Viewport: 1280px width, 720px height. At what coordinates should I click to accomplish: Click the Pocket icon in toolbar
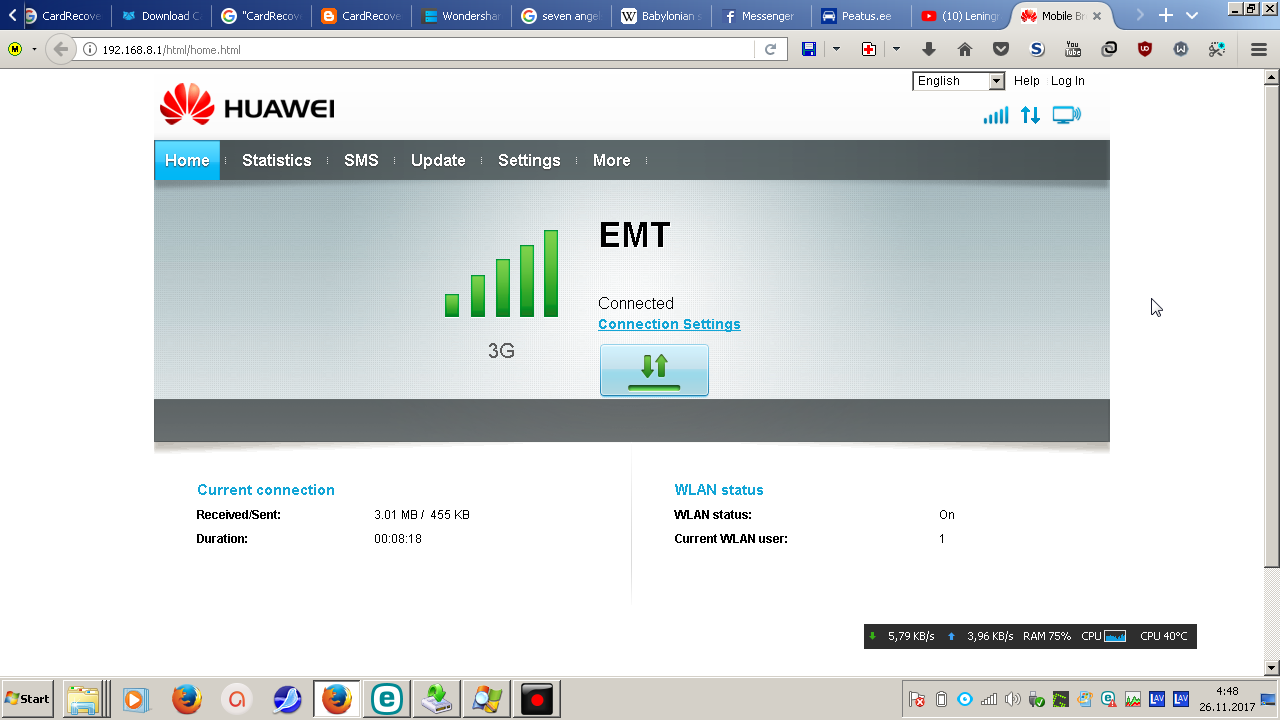tap(1001, 49)
